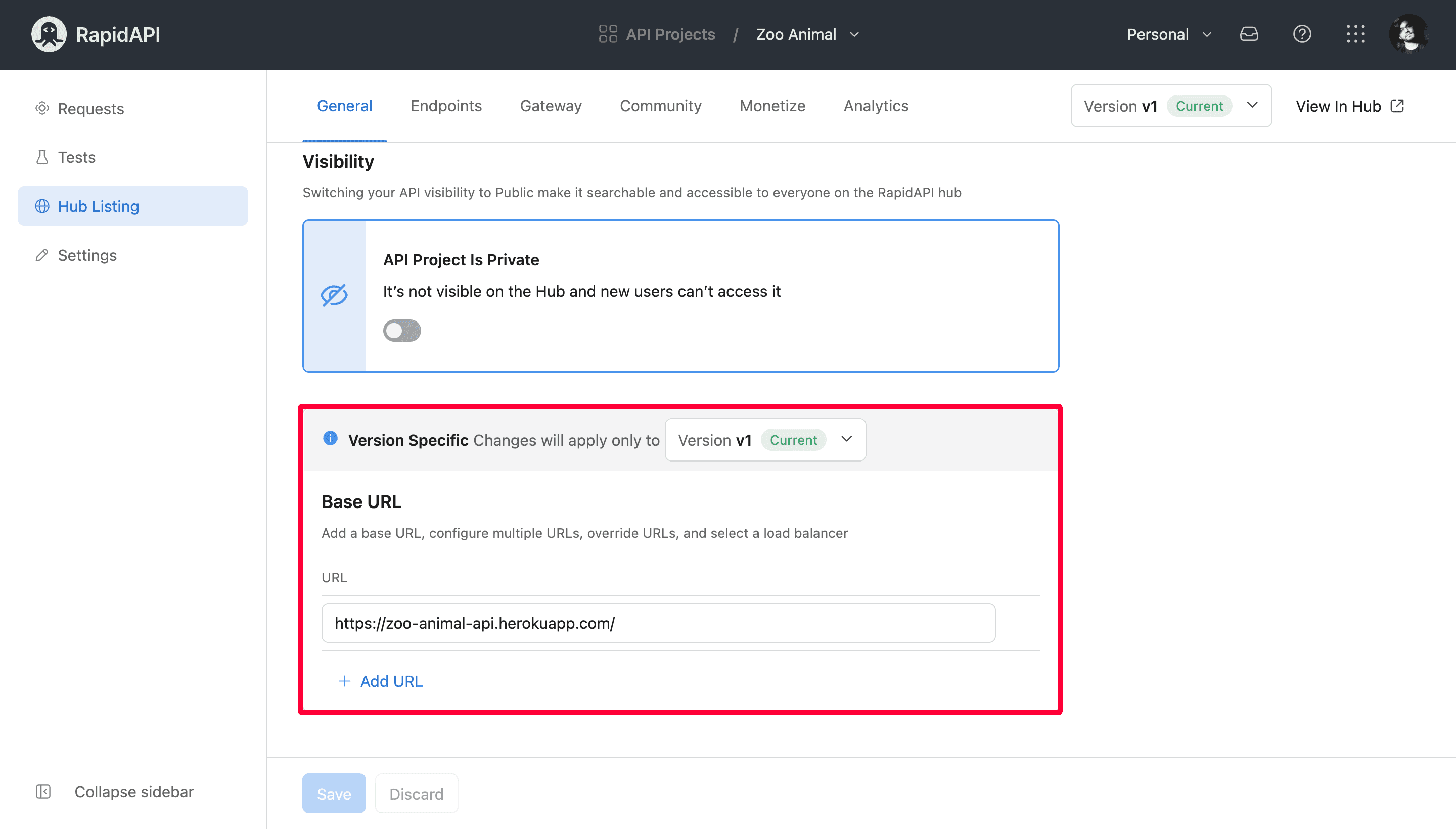Viewport: 1456px width, 829px height.
Task: Click the crossed-out eye private icon
Action: (334, 295)
